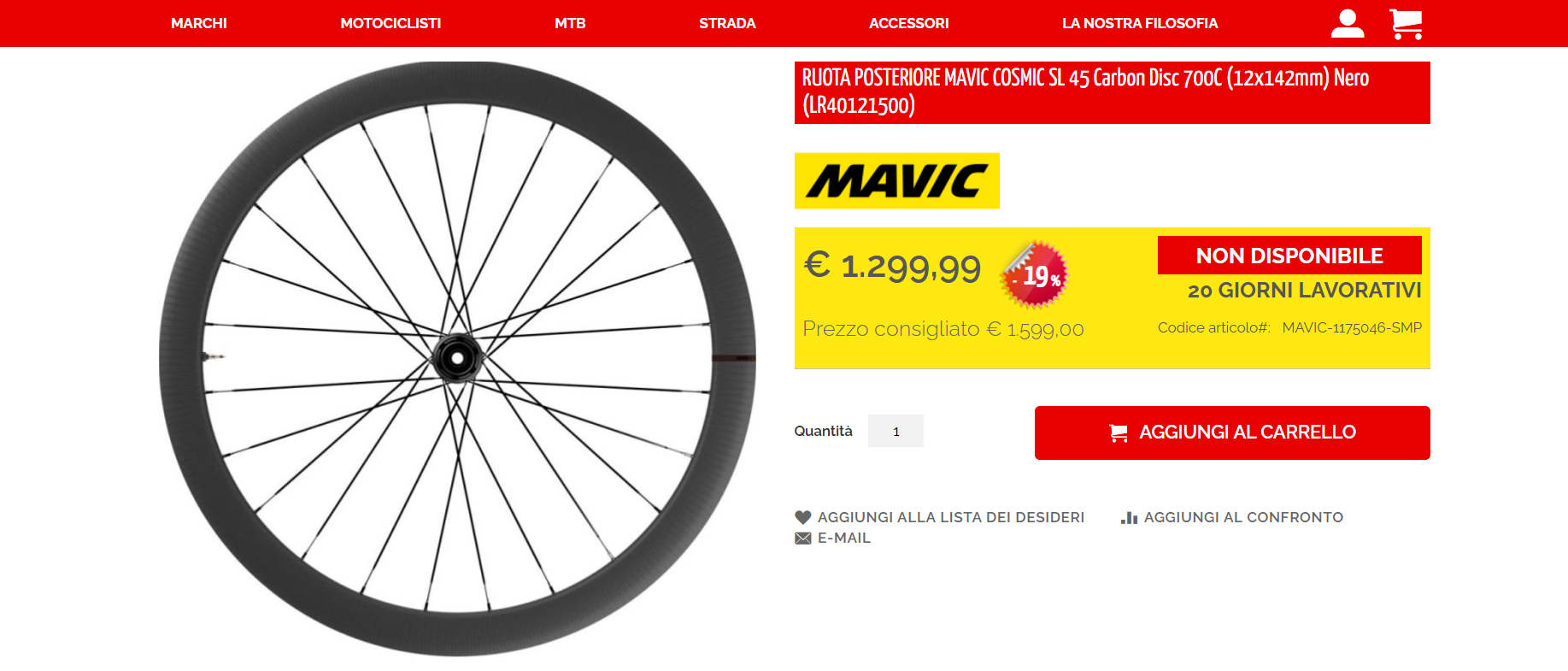Click the E-mail share link

click(x=843, y=538)
